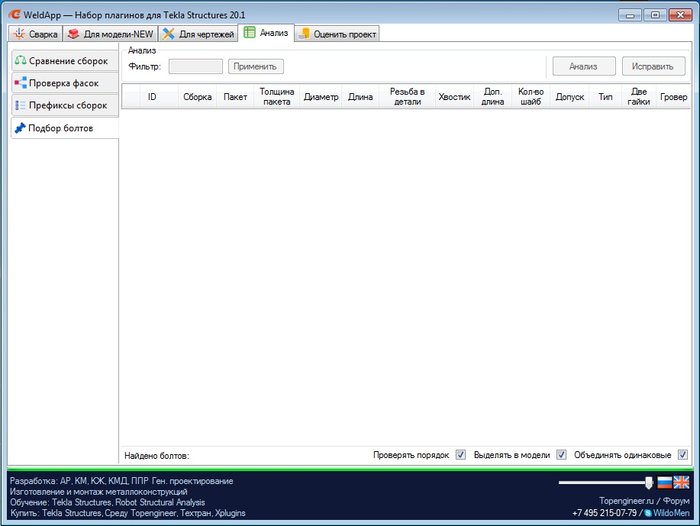Click the Skype icon before WildoMen
The width and height of the screenshot is (700, 526).
click(x=648, y=513)
